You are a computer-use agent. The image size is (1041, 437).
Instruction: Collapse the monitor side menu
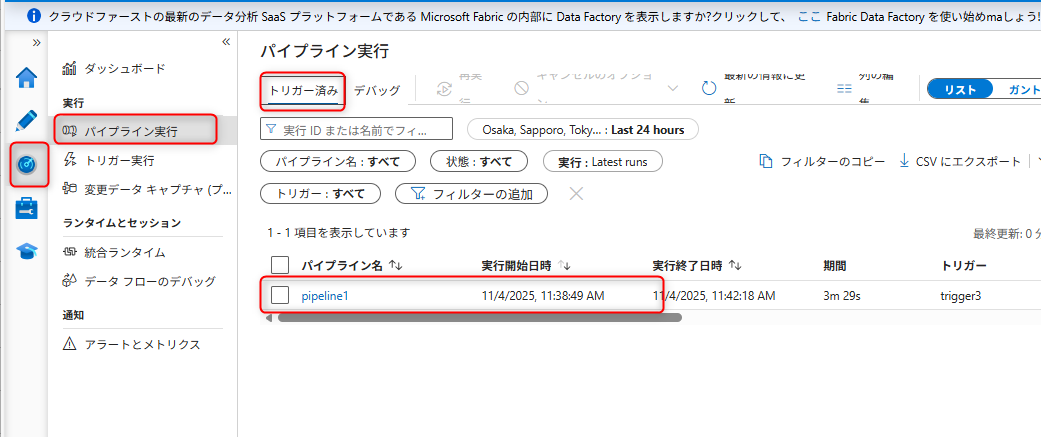coord(225,42)
